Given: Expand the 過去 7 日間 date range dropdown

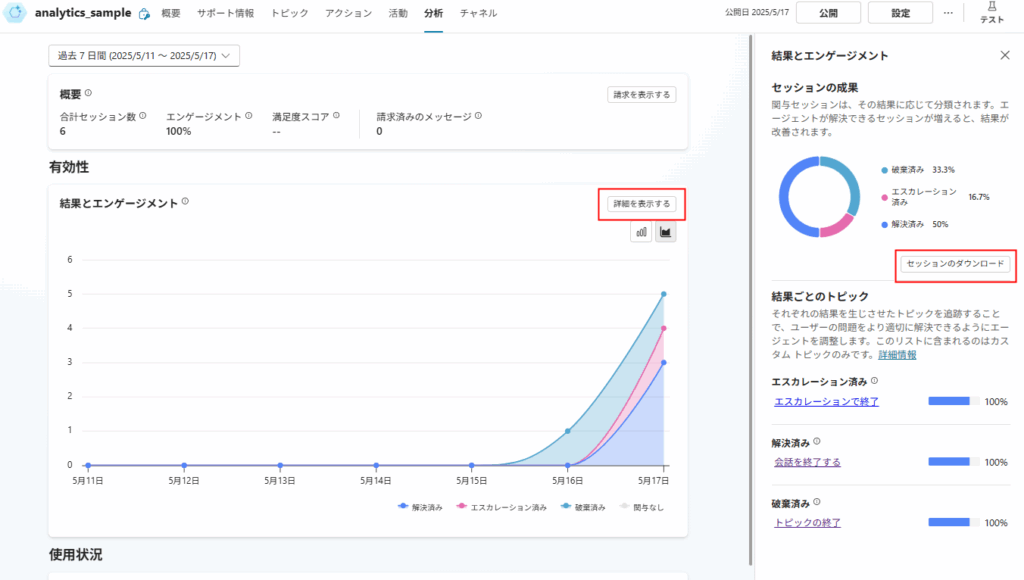Looking at the screenshot, I should [144, 56].
